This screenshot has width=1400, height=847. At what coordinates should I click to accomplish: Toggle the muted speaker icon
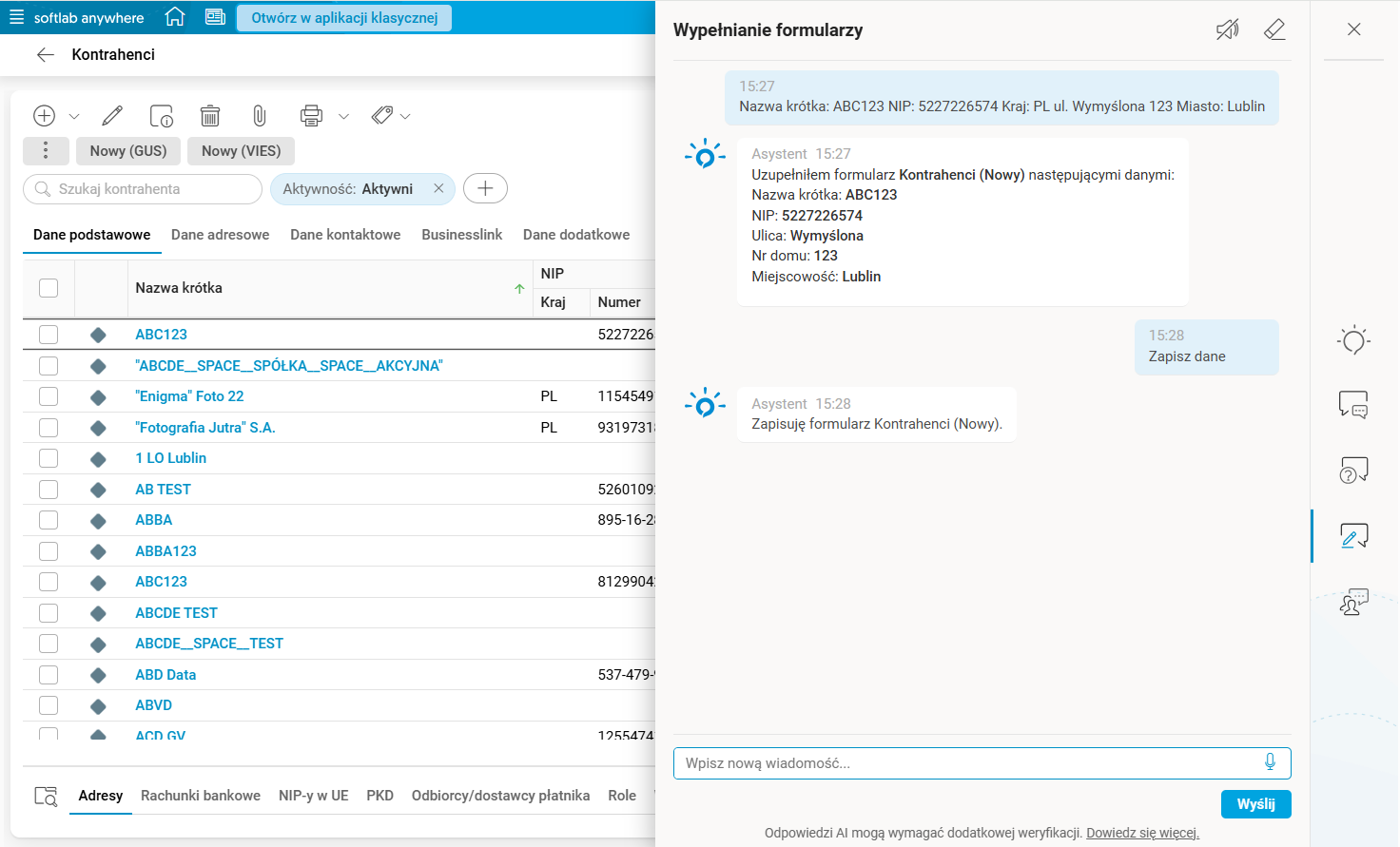click(1227, 30)
